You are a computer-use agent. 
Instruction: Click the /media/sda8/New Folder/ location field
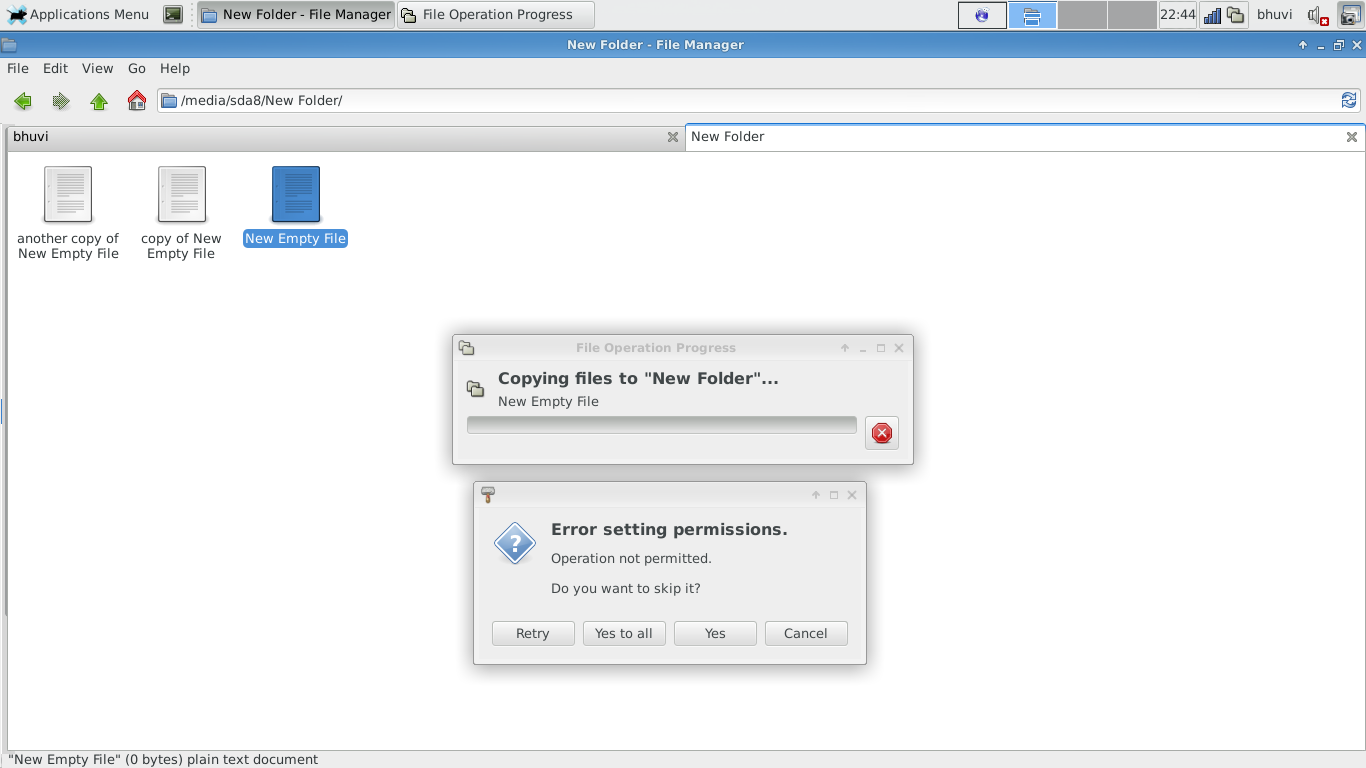750,100
